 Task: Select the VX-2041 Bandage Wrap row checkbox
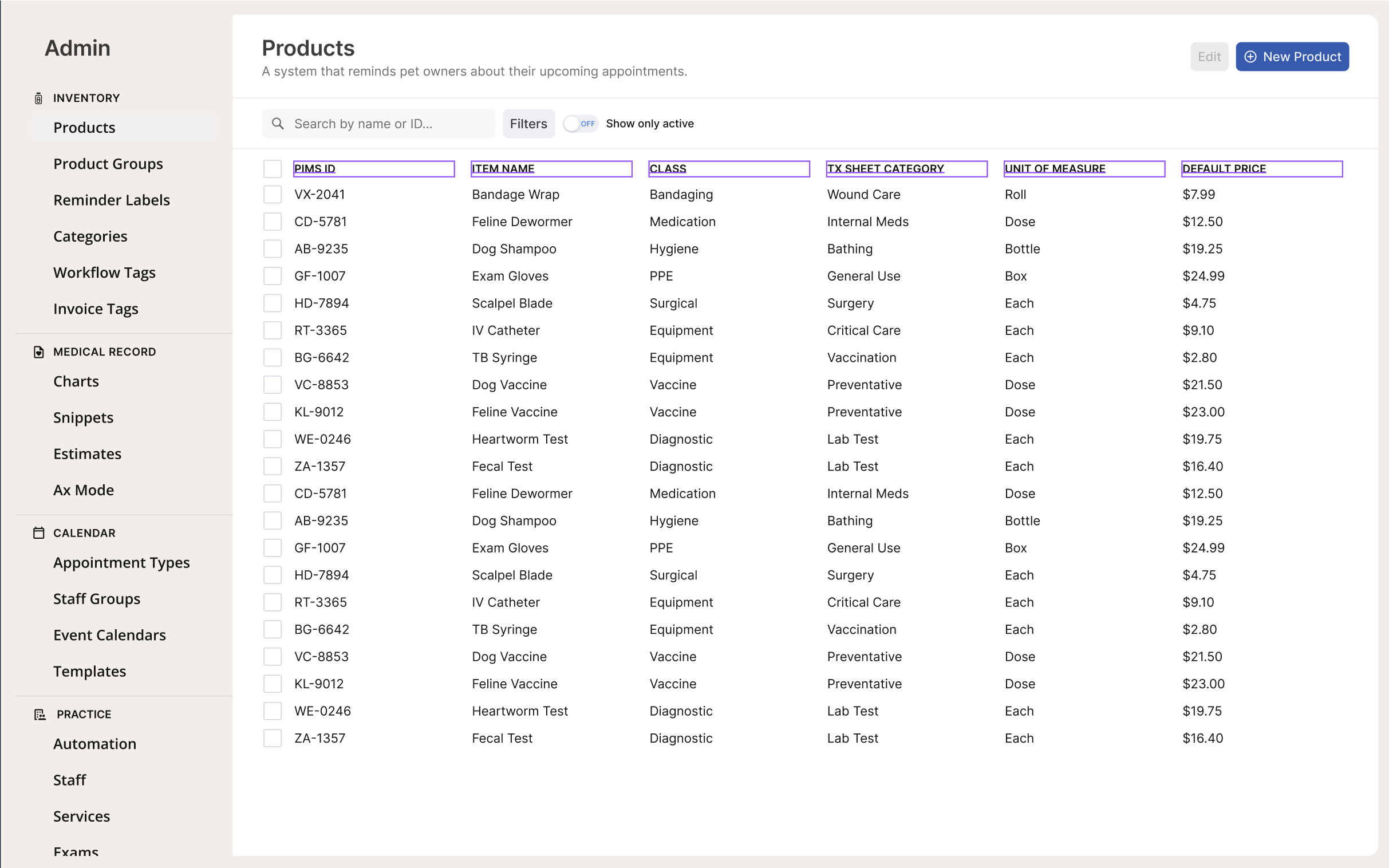tap(273, 195)
